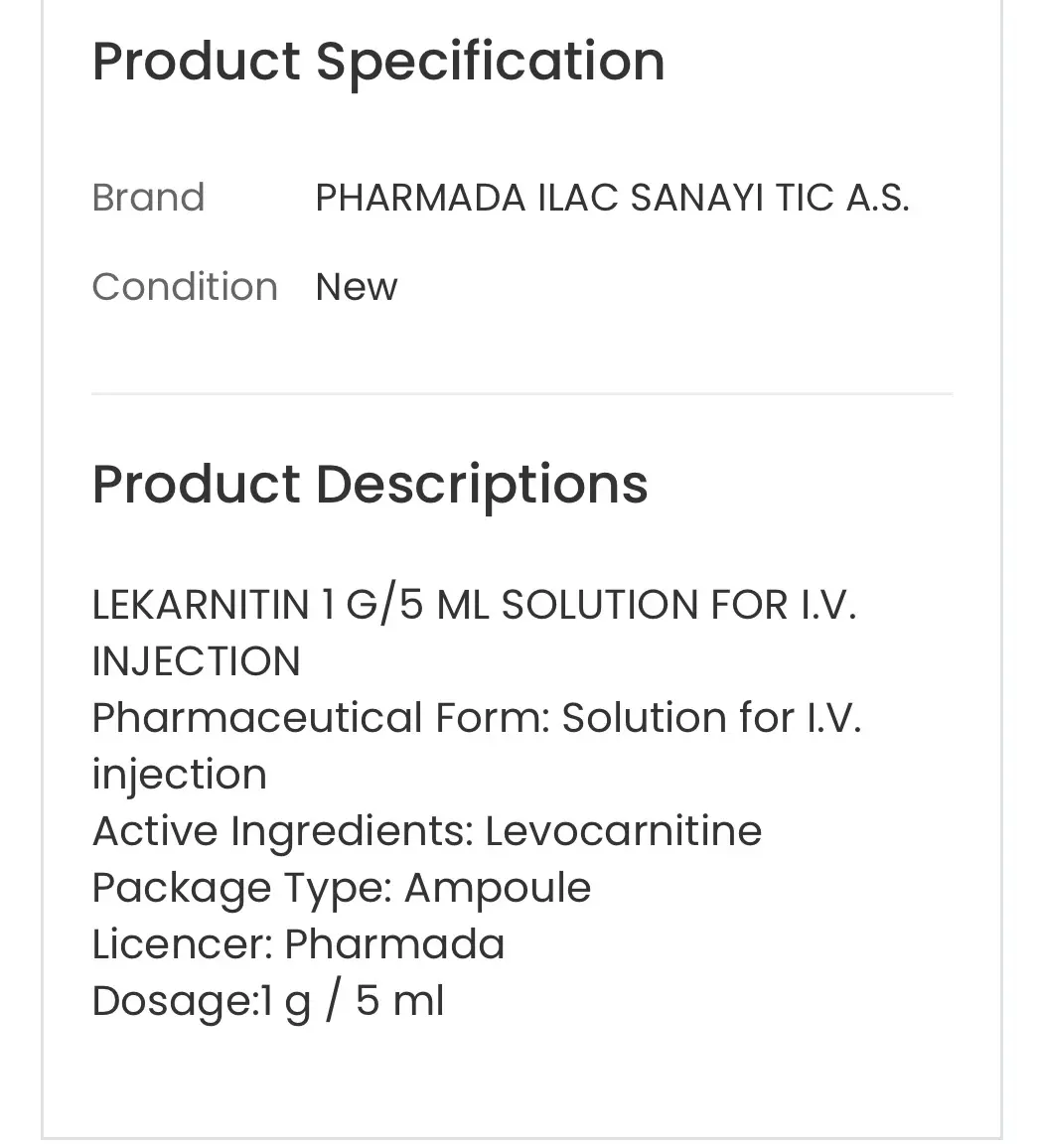Click the word Ampoule
The height and width of the screenshot is (1148, 1038).
point(498,888)
